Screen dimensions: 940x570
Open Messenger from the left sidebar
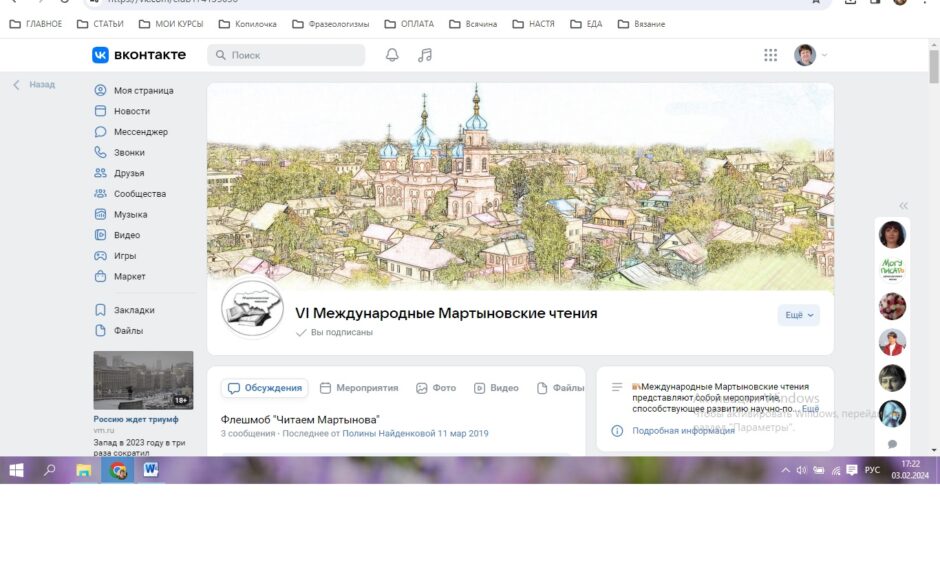[x=140, y=132]
